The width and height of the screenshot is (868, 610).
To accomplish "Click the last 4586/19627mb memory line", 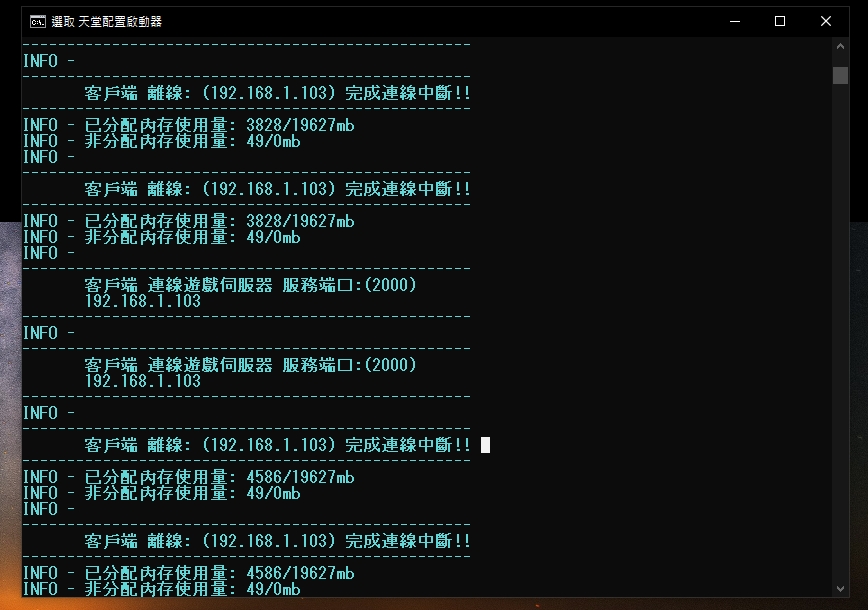I will (x=189, y=573).
